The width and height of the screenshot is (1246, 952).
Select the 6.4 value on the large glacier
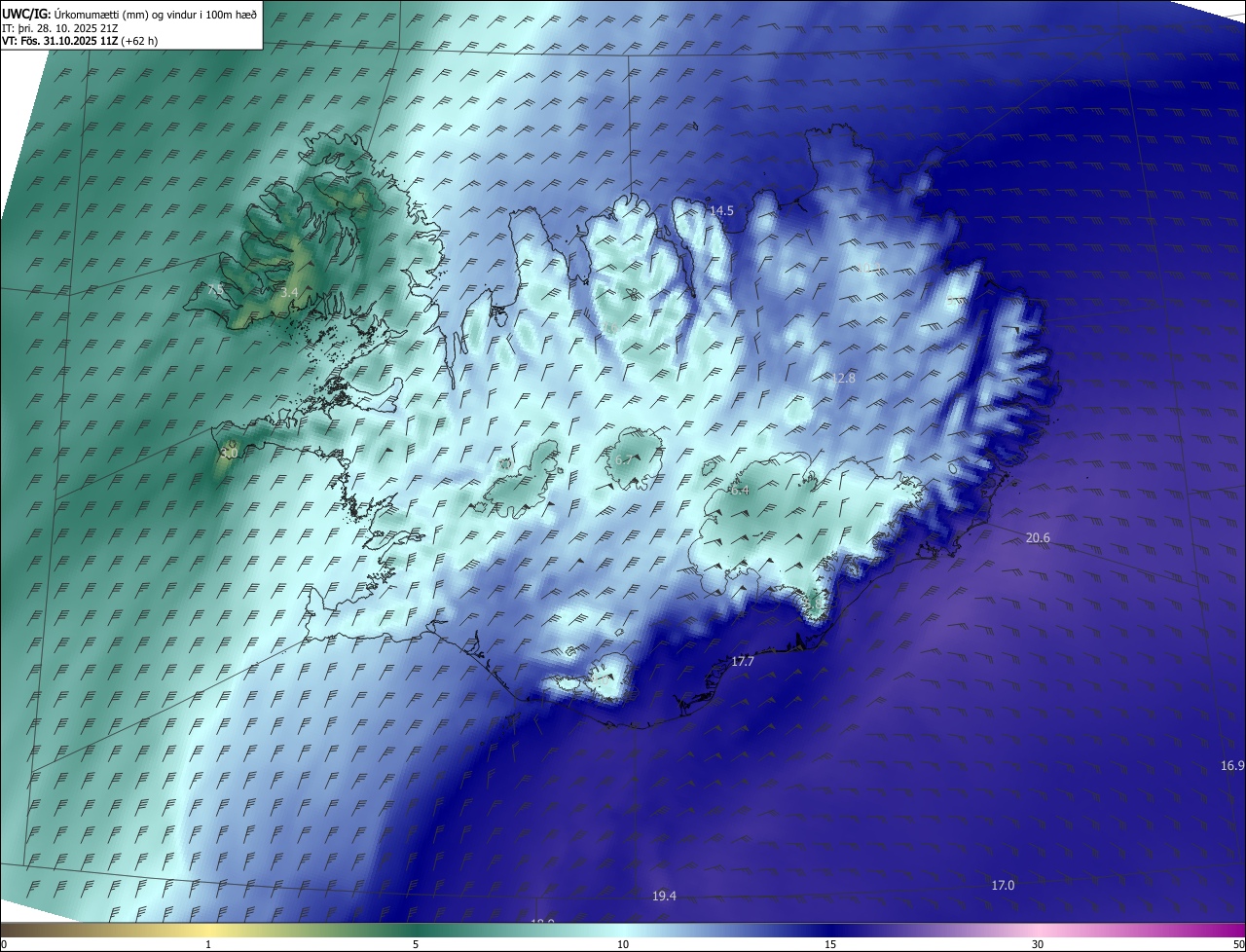tap(740, 490)
